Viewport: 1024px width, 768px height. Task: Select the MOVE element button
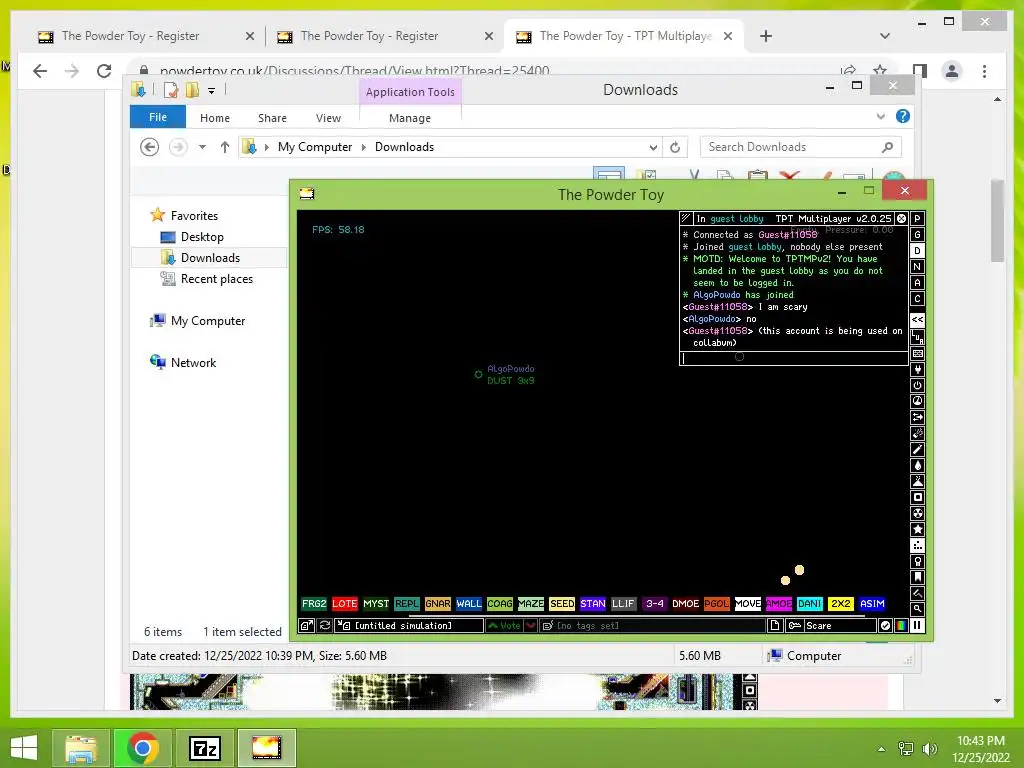[748, 603]
